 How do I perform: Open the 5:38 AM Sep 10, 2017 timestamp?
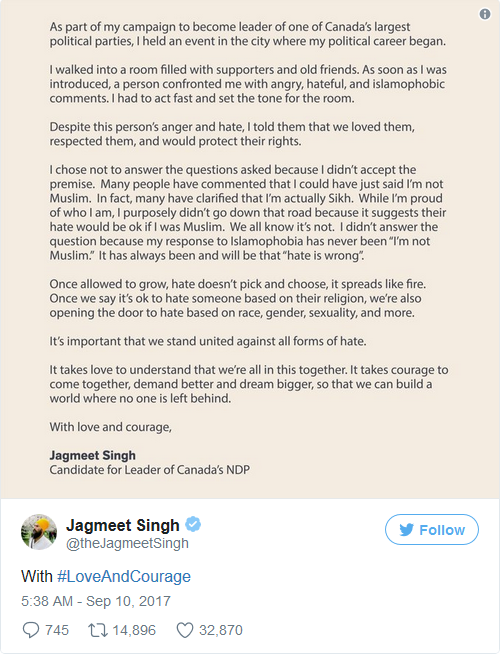pos(96,601)
